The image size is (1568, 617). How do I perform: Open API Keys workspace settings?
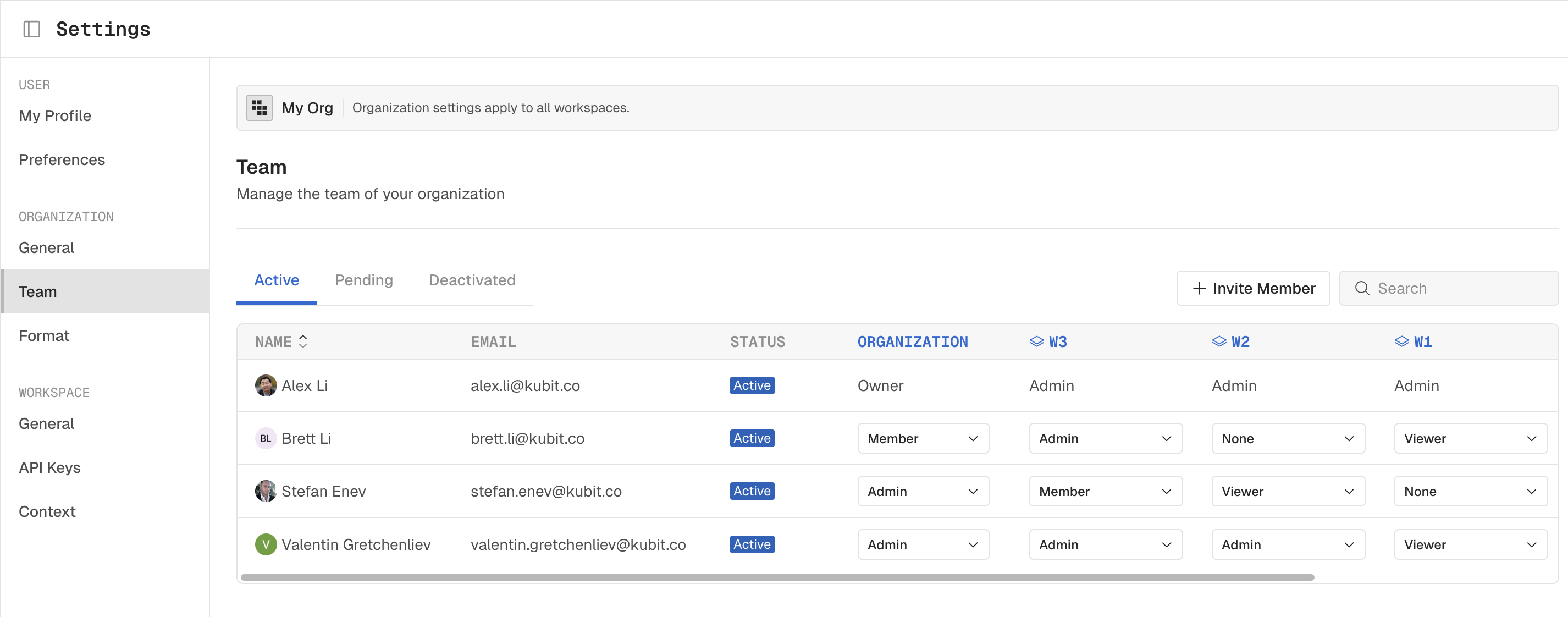[x=50, y=468]
